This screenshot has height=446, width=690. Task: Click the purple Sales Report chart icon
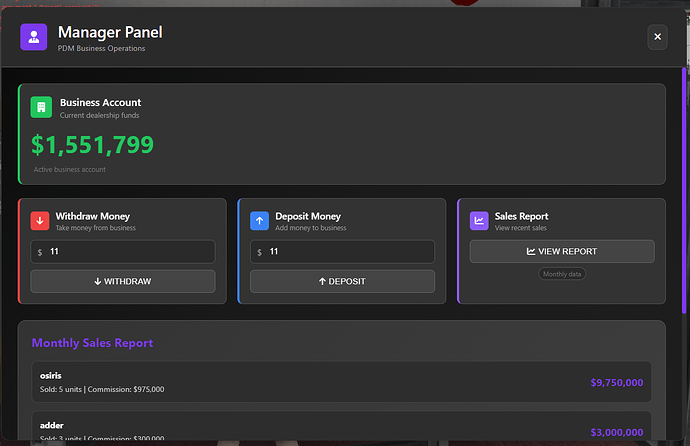[x=480, y=220]
